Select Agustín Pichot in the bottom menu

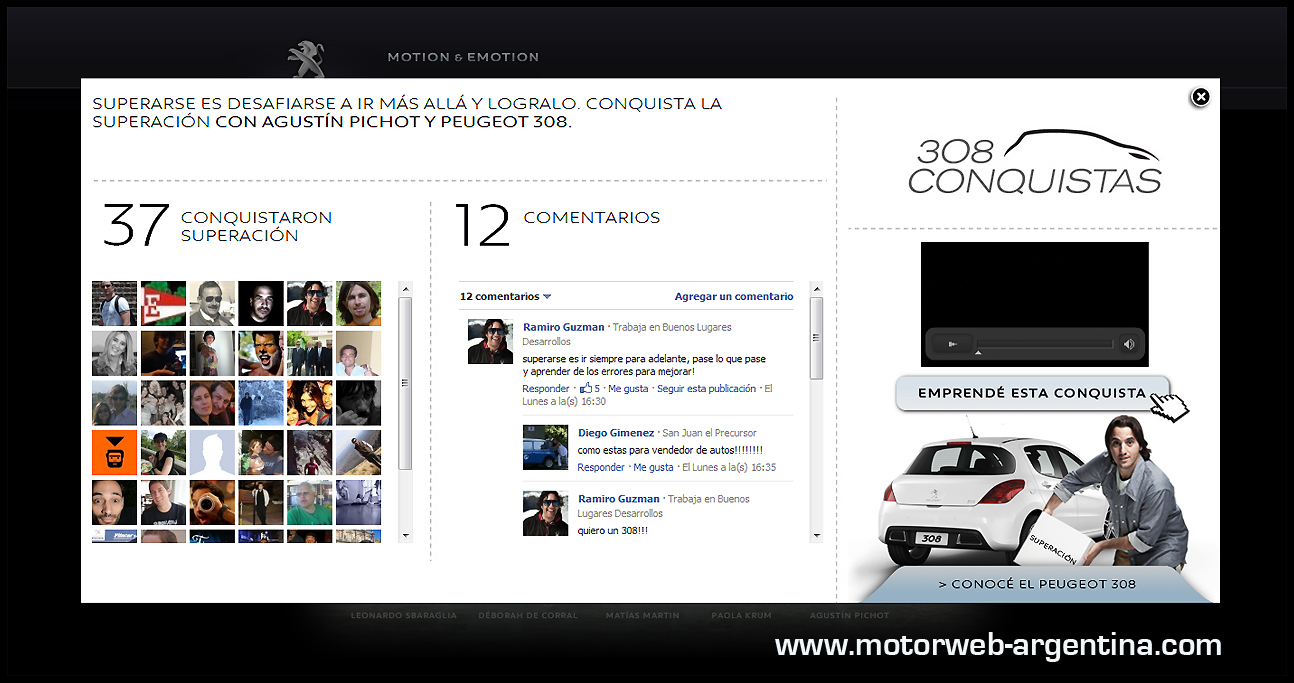point(849,615)
